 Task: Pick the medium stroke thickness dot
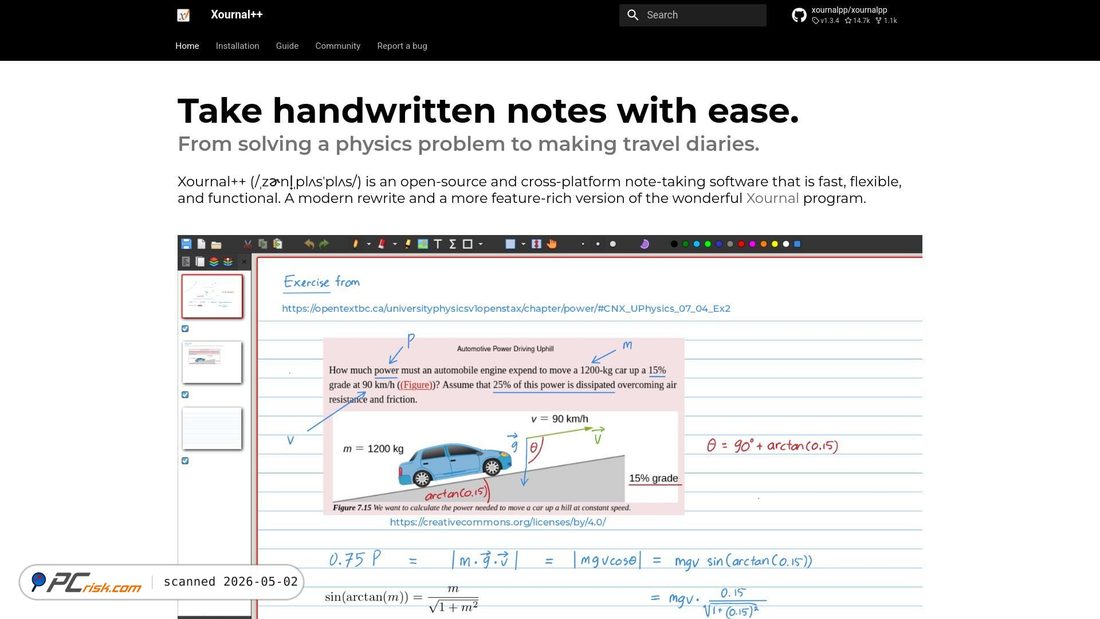coord(598,244)
